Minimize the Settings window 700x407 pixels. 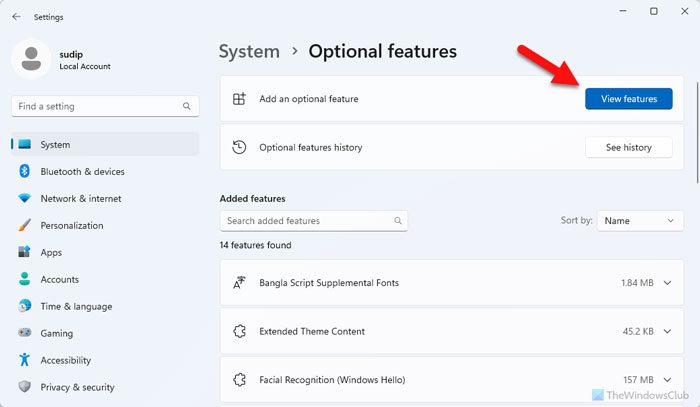(623, 11)
